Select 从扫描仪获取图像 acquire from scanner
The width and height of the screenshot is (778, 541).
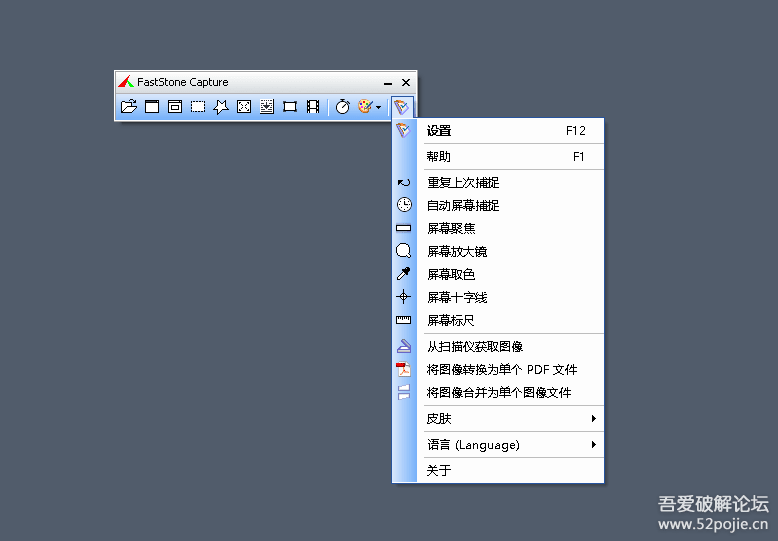(x=498, y=346)
